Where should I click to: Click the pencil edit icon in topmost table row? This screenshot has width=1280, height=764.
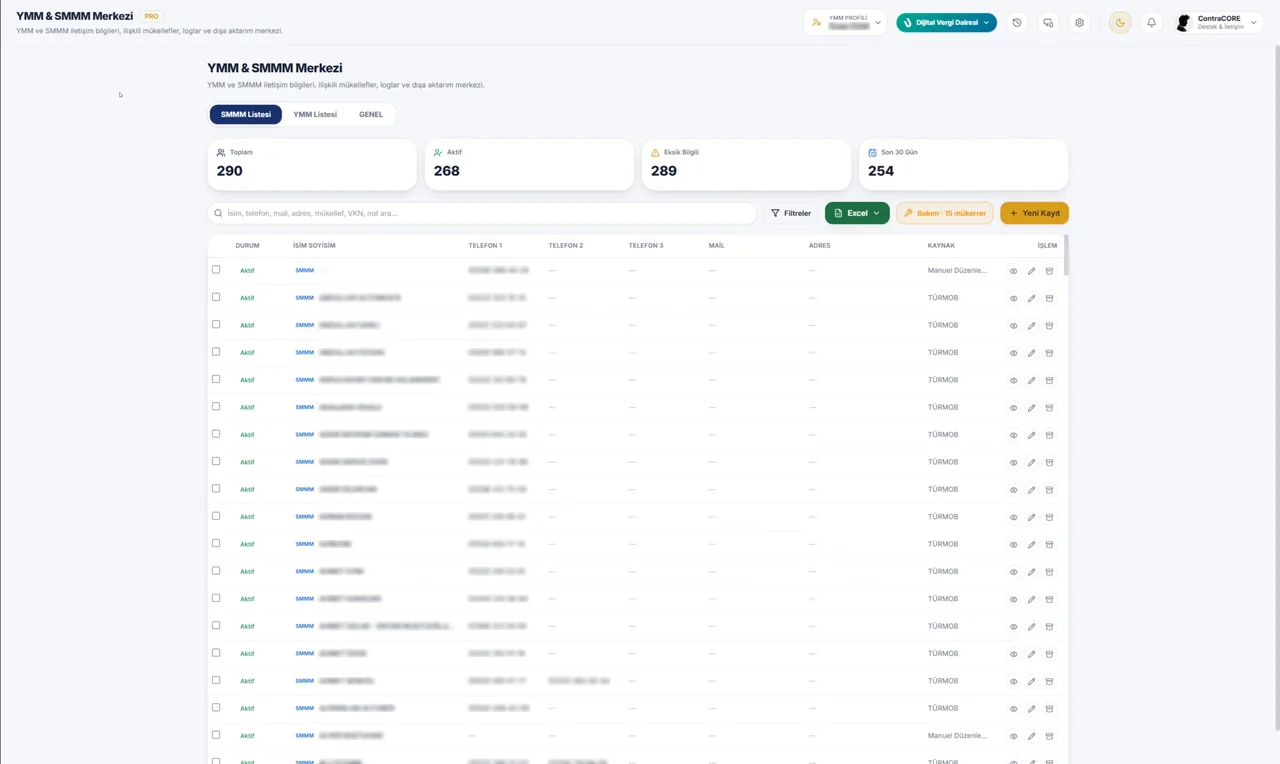[x=1031, y=271]
